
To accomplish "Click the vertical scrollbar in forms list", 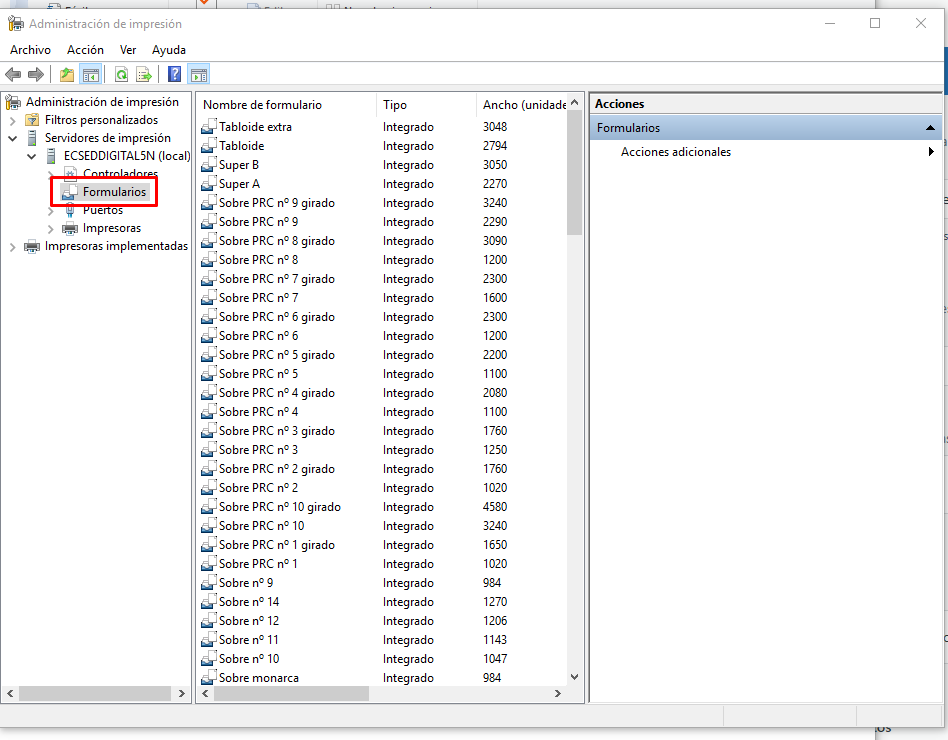I will pos(574,400).
